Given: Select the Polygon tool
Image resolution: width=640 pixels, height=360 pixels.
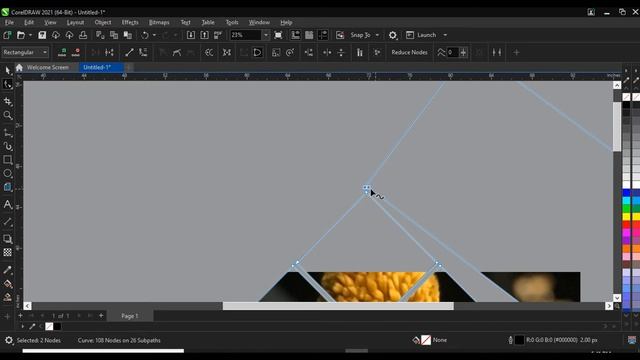Looking at the screenshot, I should pyautogui.click(x=7, y=187).
